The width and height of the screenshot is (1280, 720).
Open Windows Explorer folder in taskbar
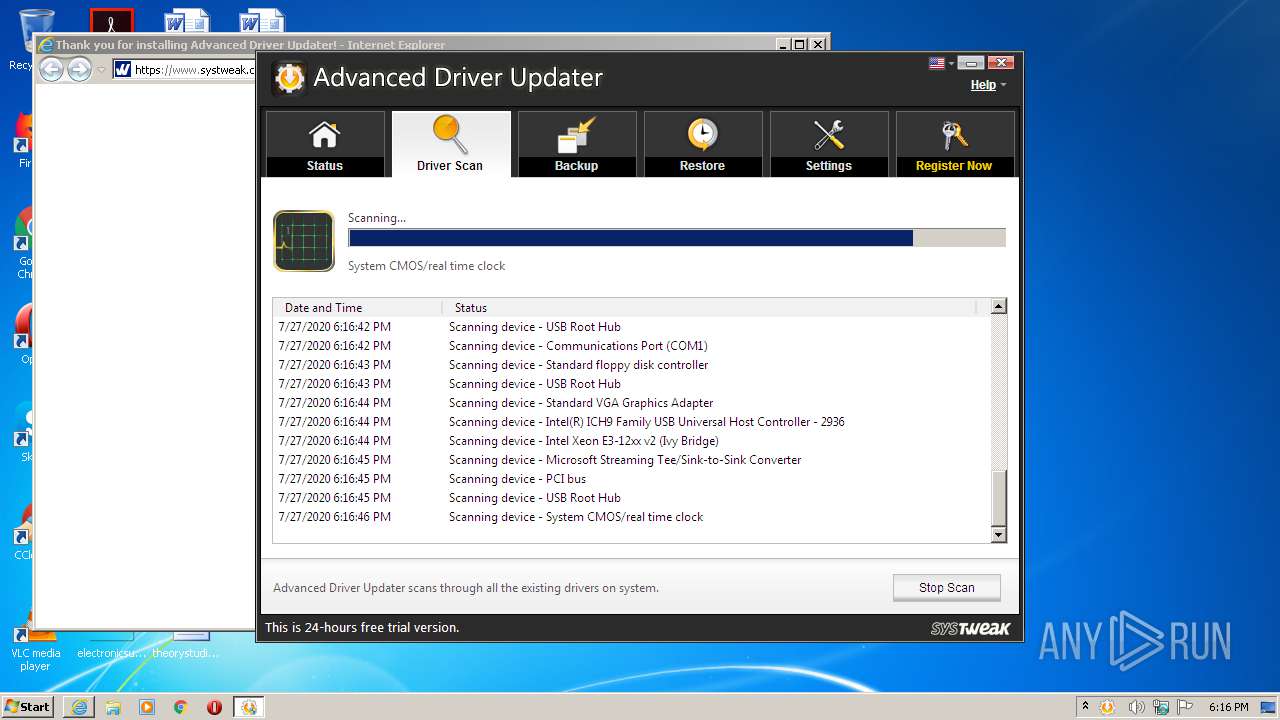tap(113, 707)
